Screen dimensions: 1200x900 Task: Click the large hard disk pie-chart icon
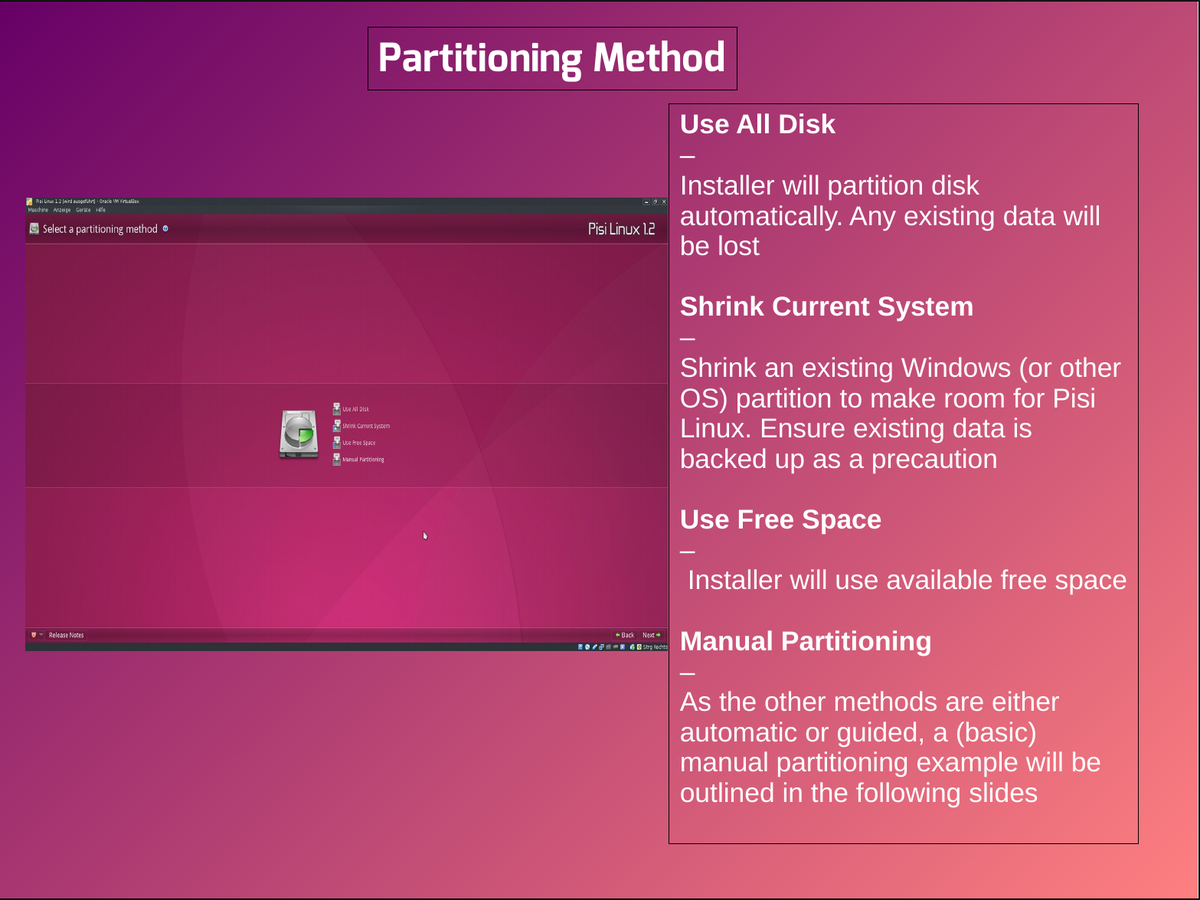(301, 433)
